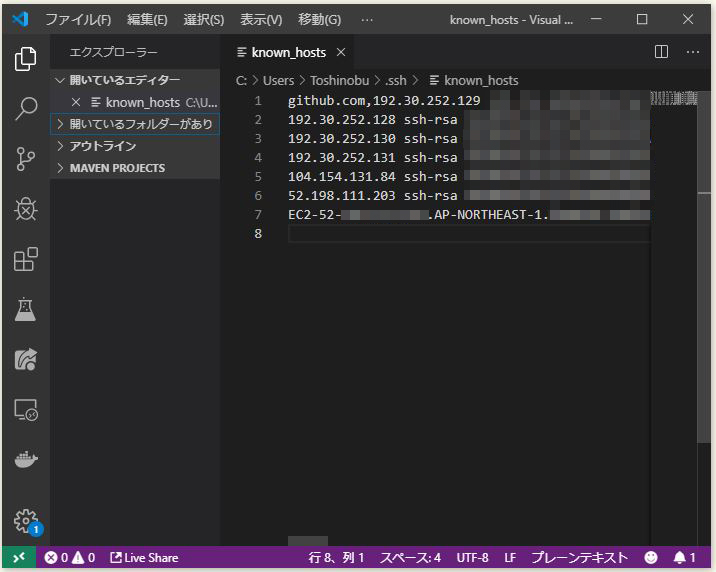716x572 pixels.
Task: Open the File menu
Action: [x=78, y=20]
